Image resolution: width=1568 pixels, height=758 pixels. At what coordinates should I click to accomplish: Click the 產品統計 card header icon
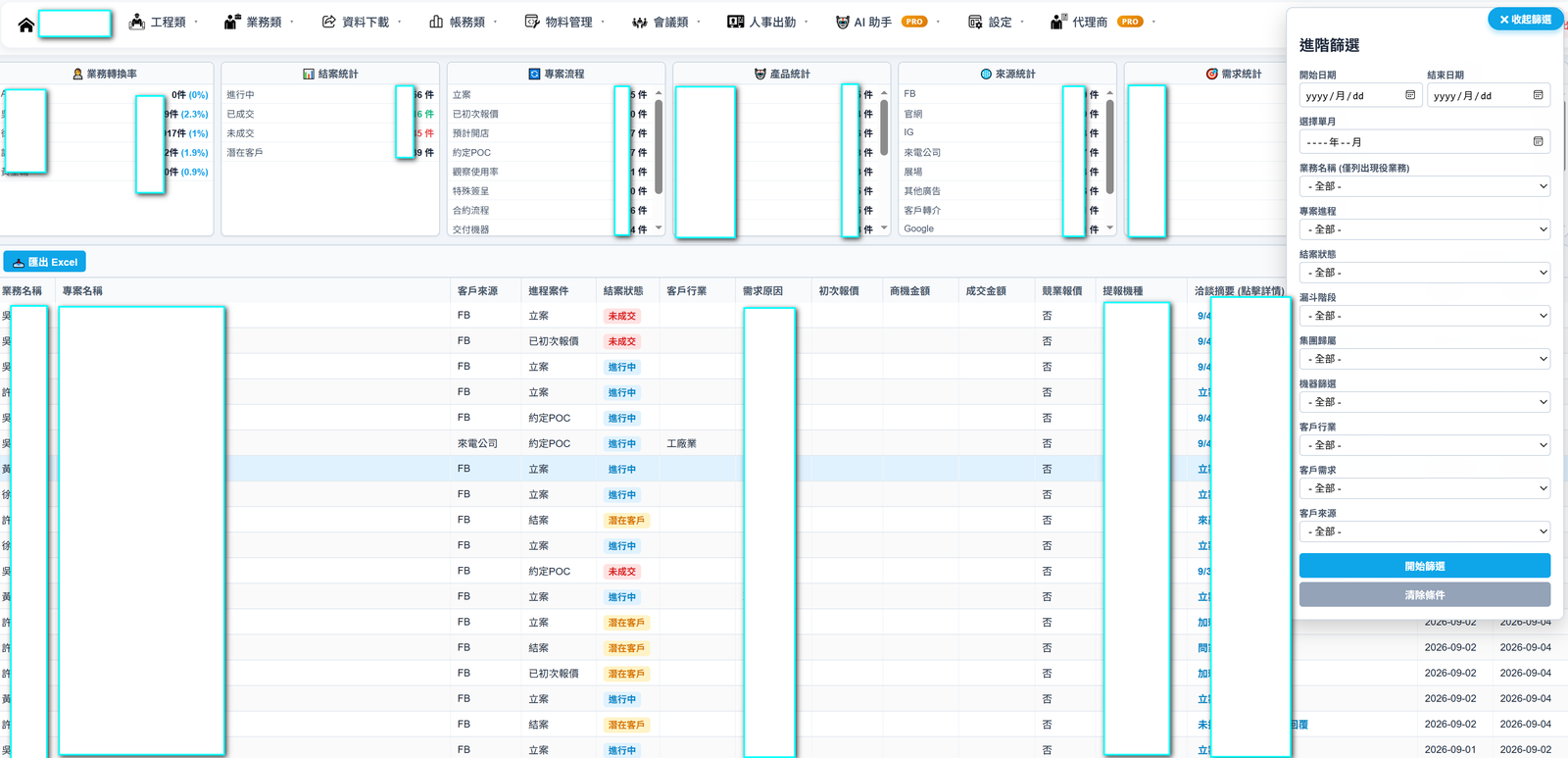tap(760, 74)
